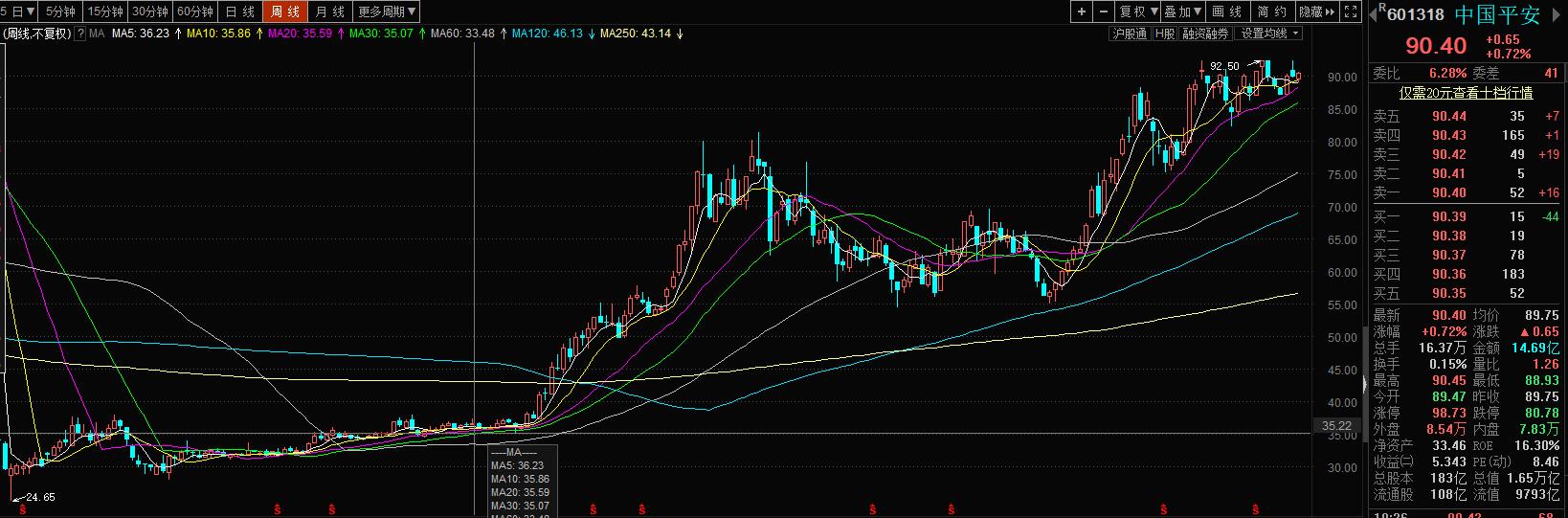
Task: Click the MA20: 35.59 indicator label
Action: click(x=300, y=34)
